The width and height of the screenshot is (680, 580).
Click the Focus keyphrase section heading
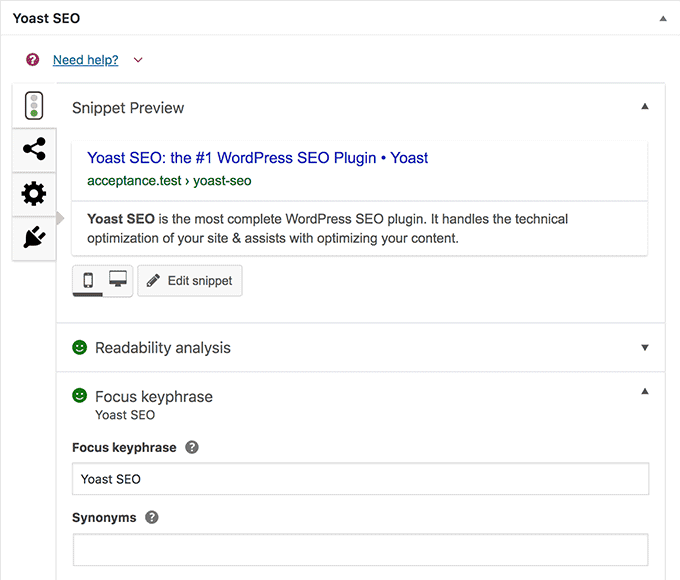coord(154,396)
